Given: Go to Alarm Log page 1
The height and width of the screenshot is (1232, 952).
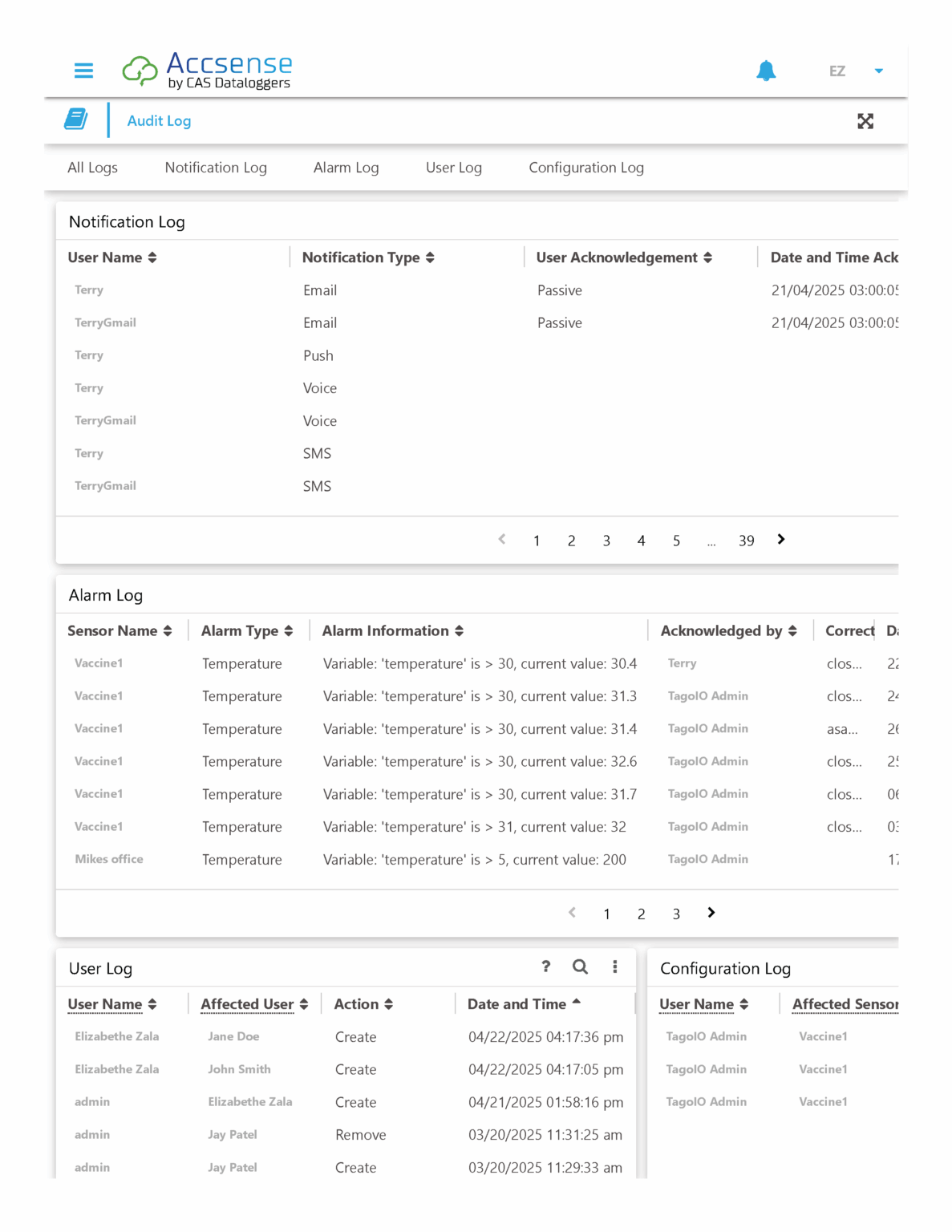Looking at the screenshot, I should tap(606, 914).
